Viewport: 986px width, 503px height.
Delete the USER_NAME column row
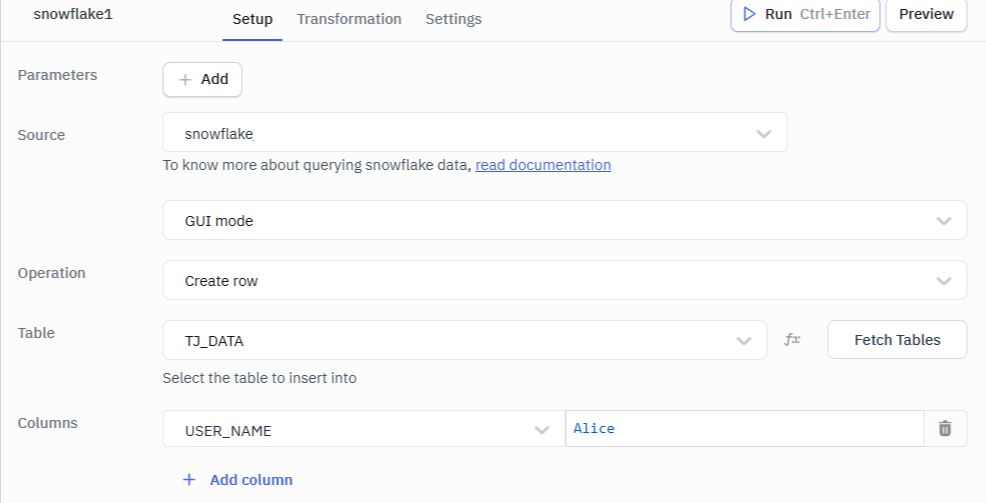click(x=944, y=429)
